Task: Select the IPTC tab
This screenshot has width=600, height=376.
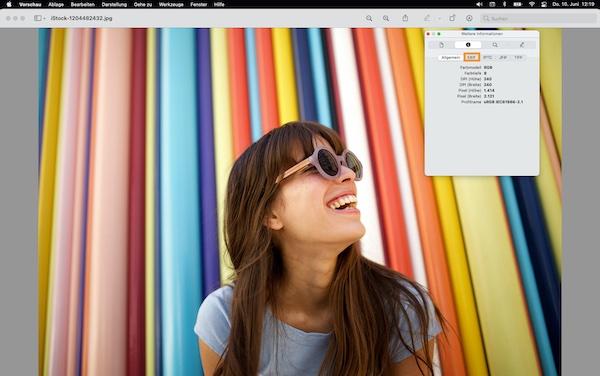Action: coord(488,57)
